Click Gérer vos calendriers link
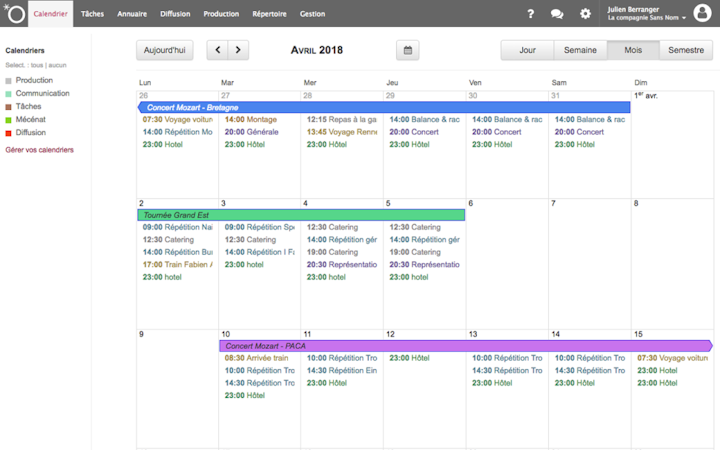The width and height of the screenshot is (720, 450). (x=39, y=150)
